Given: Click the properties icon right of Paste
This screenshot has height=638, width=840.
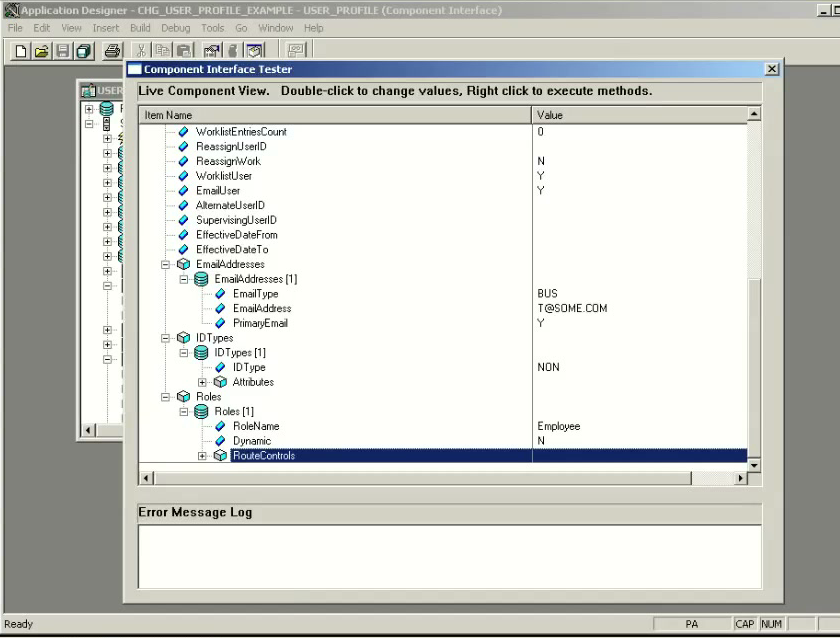Looking at the screenshot, I should pos(212,51).
